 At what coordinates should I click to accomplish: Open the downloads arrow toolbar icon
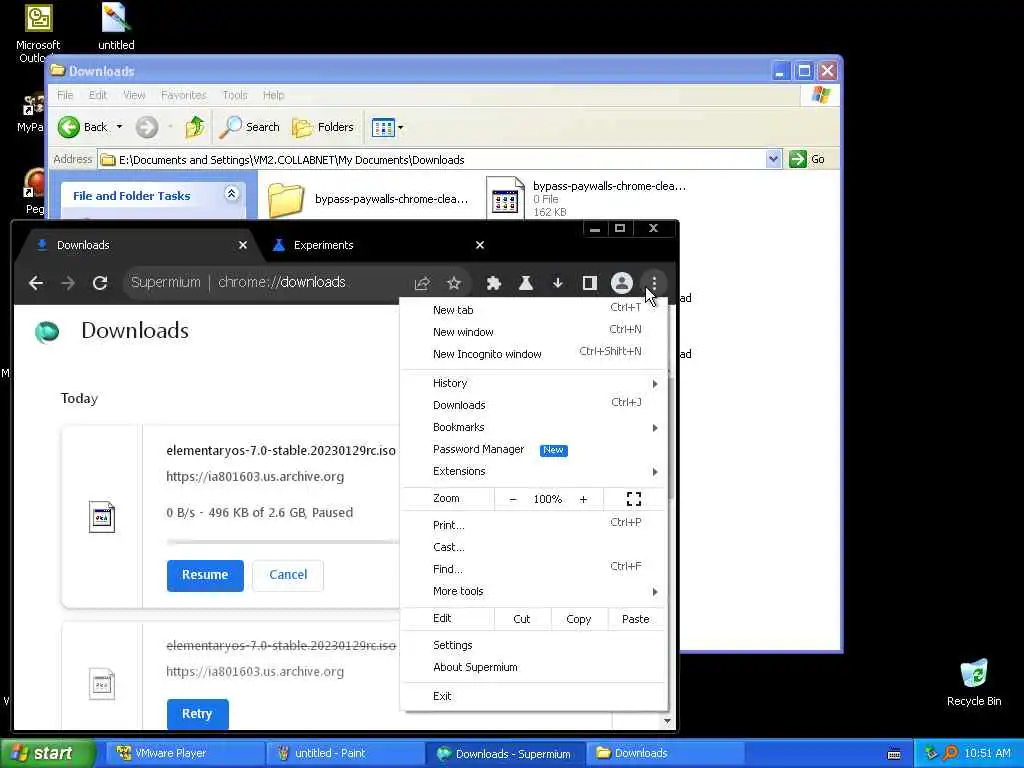558,283
